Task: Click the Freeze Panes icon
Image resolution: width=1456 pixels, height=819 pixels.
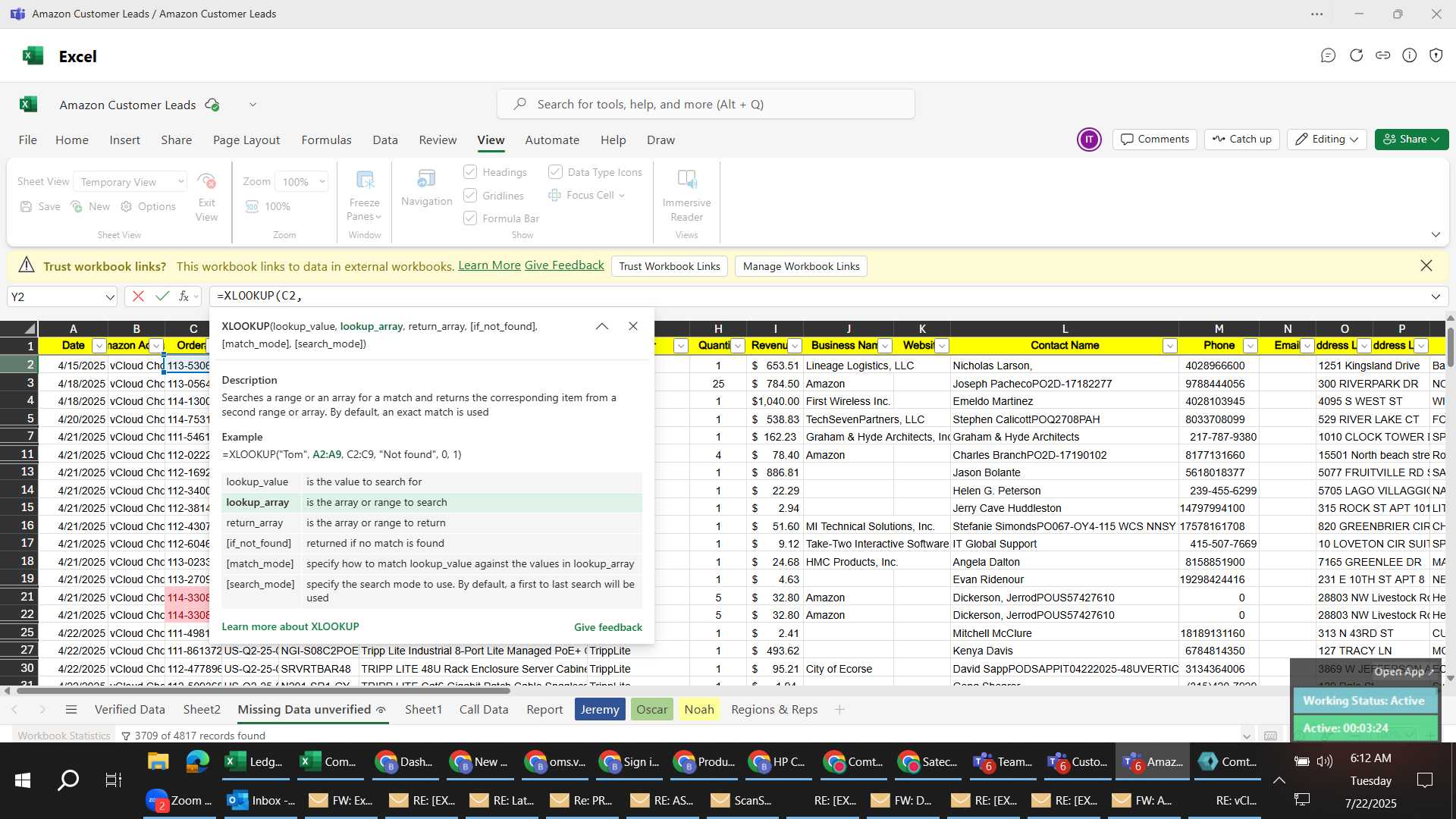Action: 365,180
